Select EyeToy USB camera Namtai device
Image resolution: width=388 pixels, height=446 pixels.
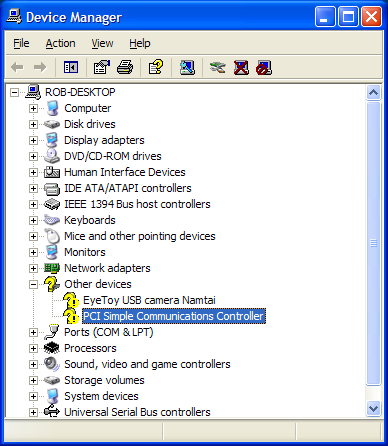(149, 300)
